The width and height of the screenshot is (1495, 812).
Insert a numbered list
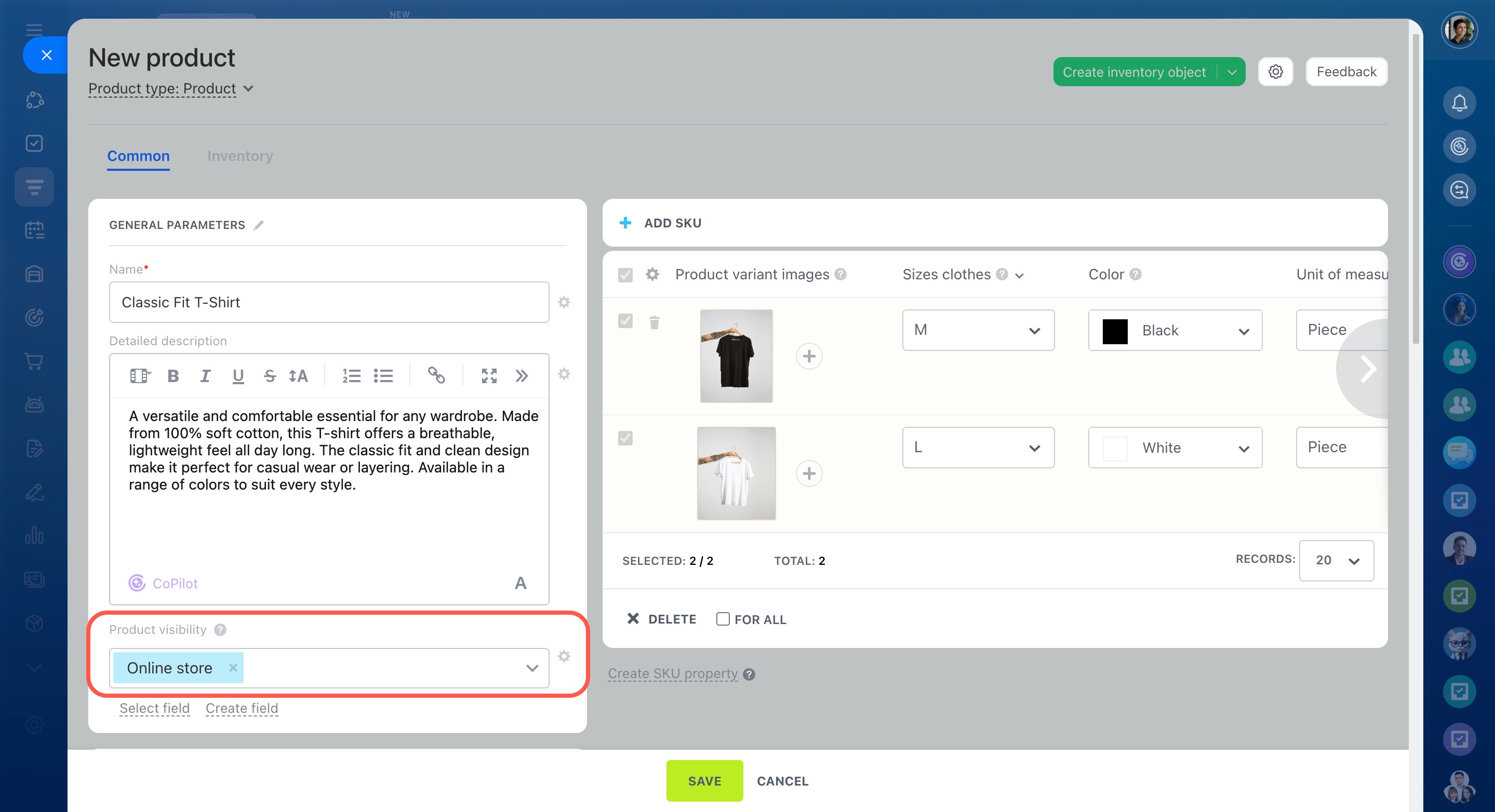(x=351, y=376)
